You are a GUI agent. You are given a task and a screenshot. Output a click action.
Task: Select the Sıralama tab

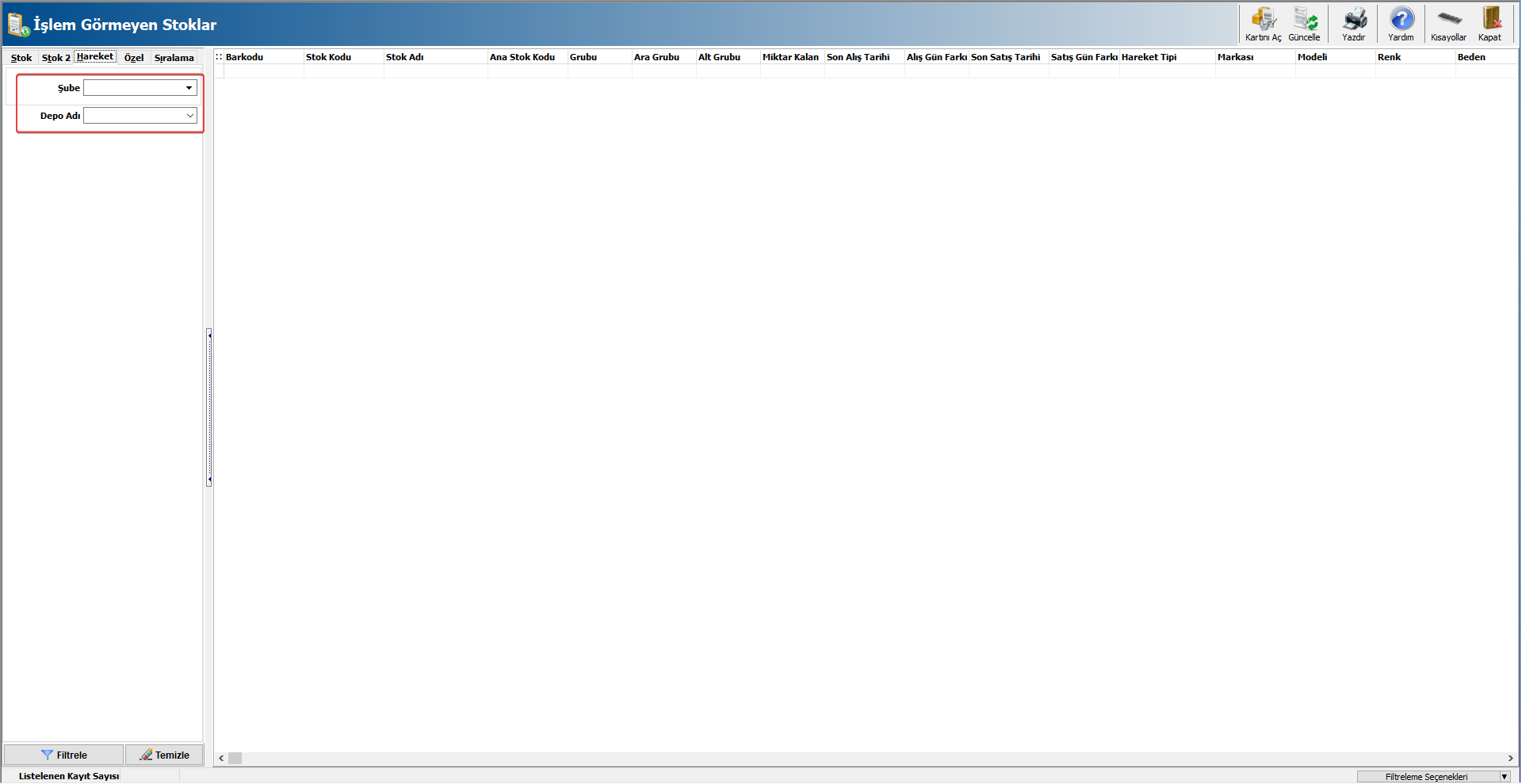pyautogui.click(x=174, y=58)
